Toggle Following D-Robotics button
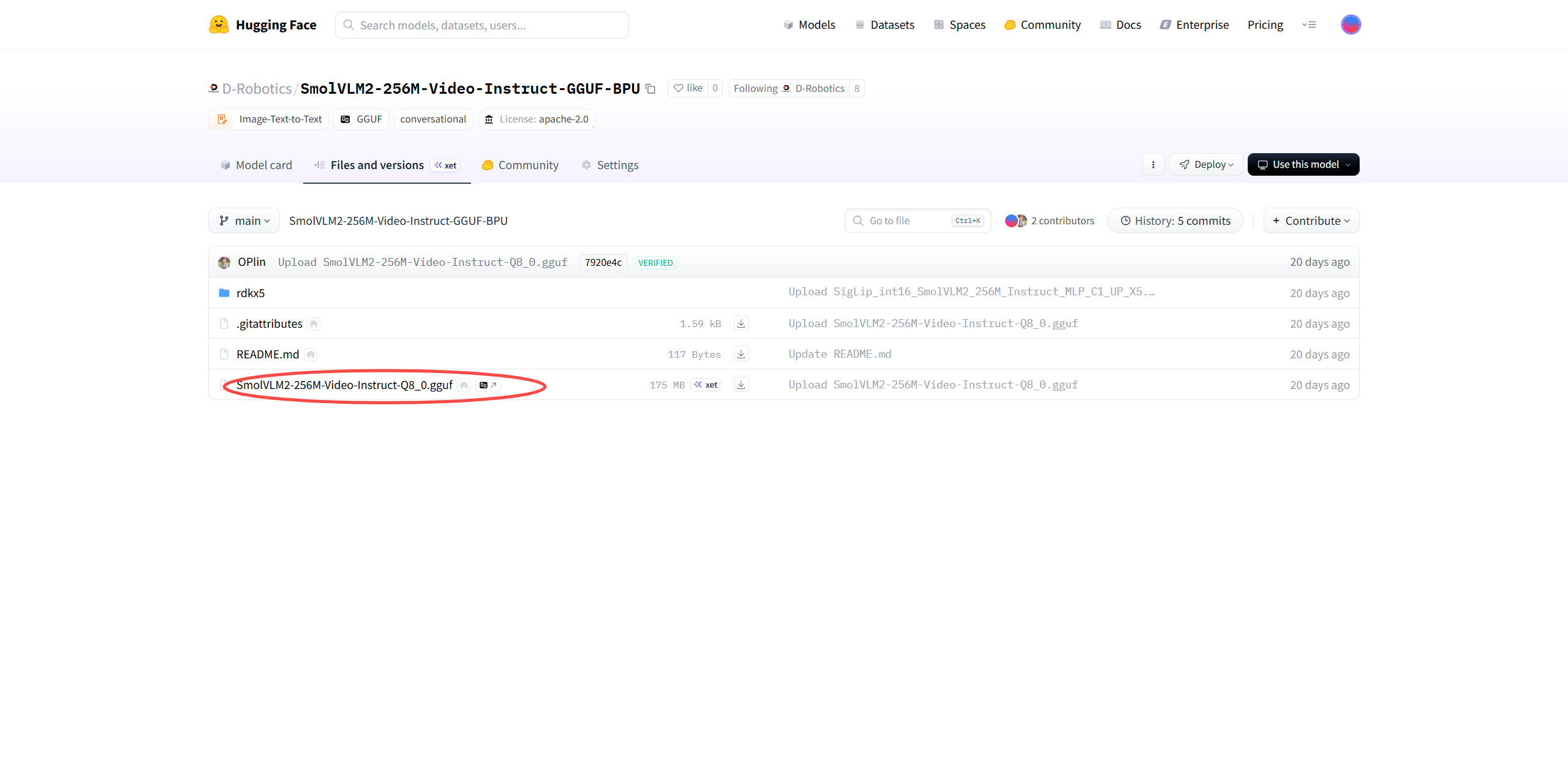 [789, 88]
